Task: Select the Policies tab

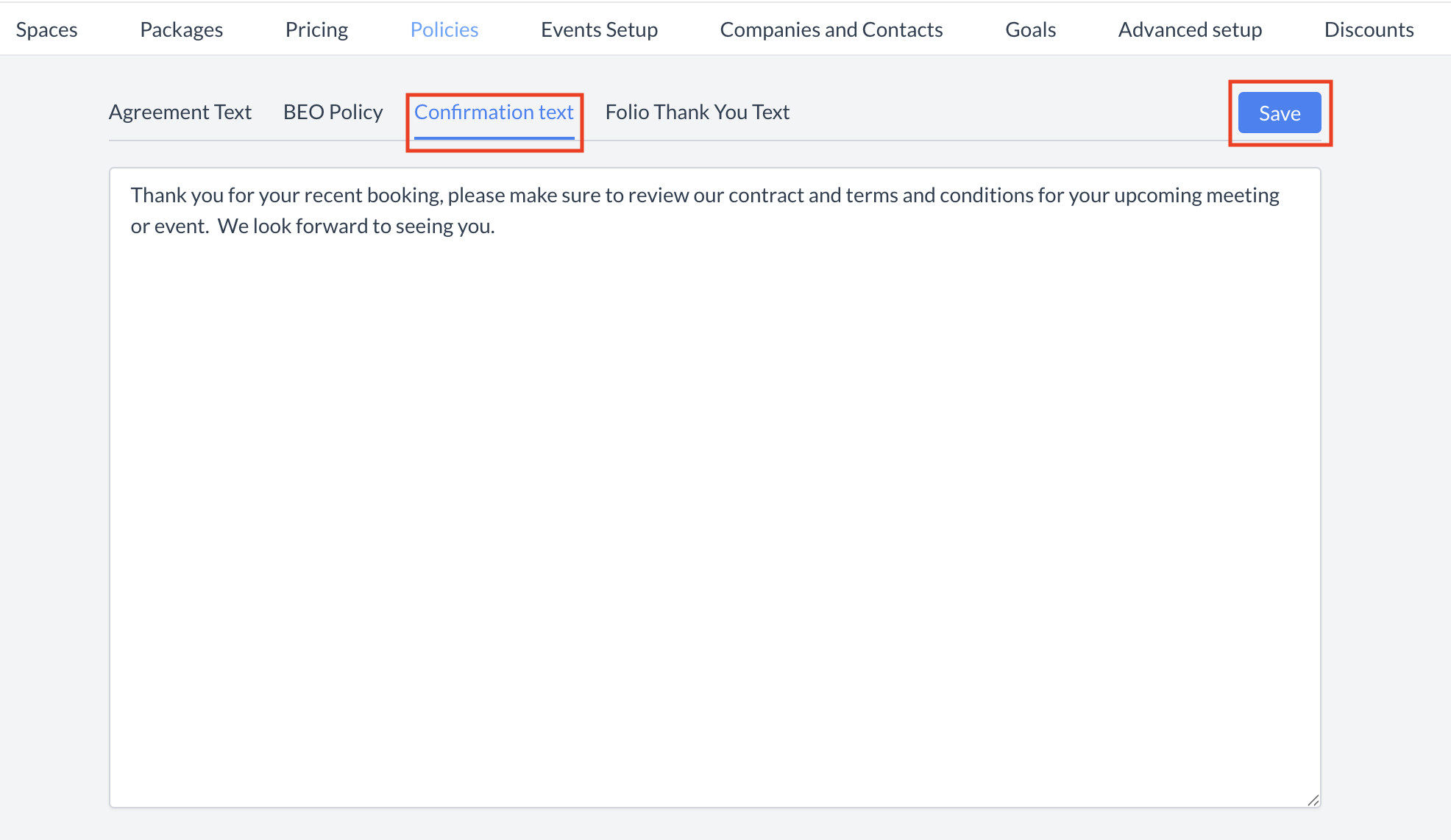Action: point(444,29)
